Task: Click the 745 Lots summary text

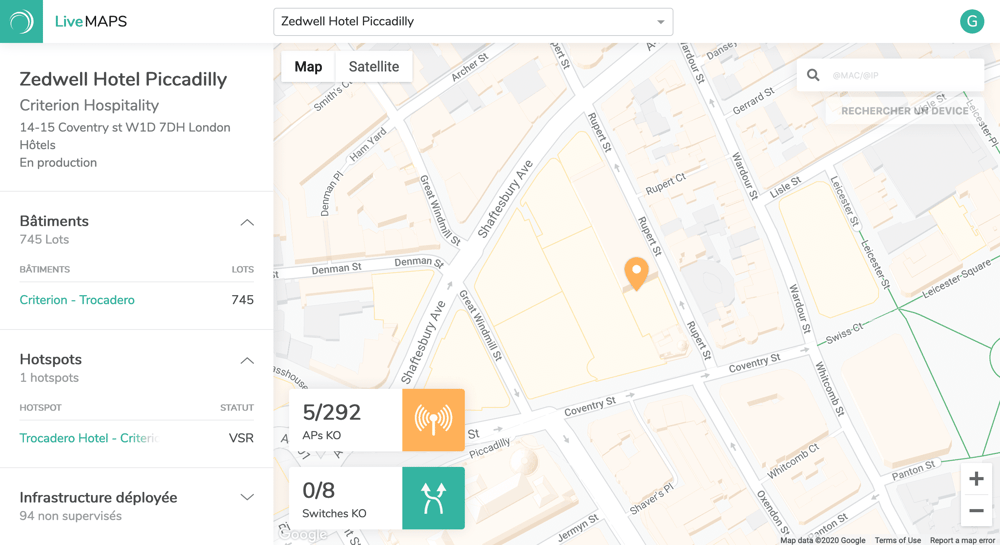Action: click(44, 240)
